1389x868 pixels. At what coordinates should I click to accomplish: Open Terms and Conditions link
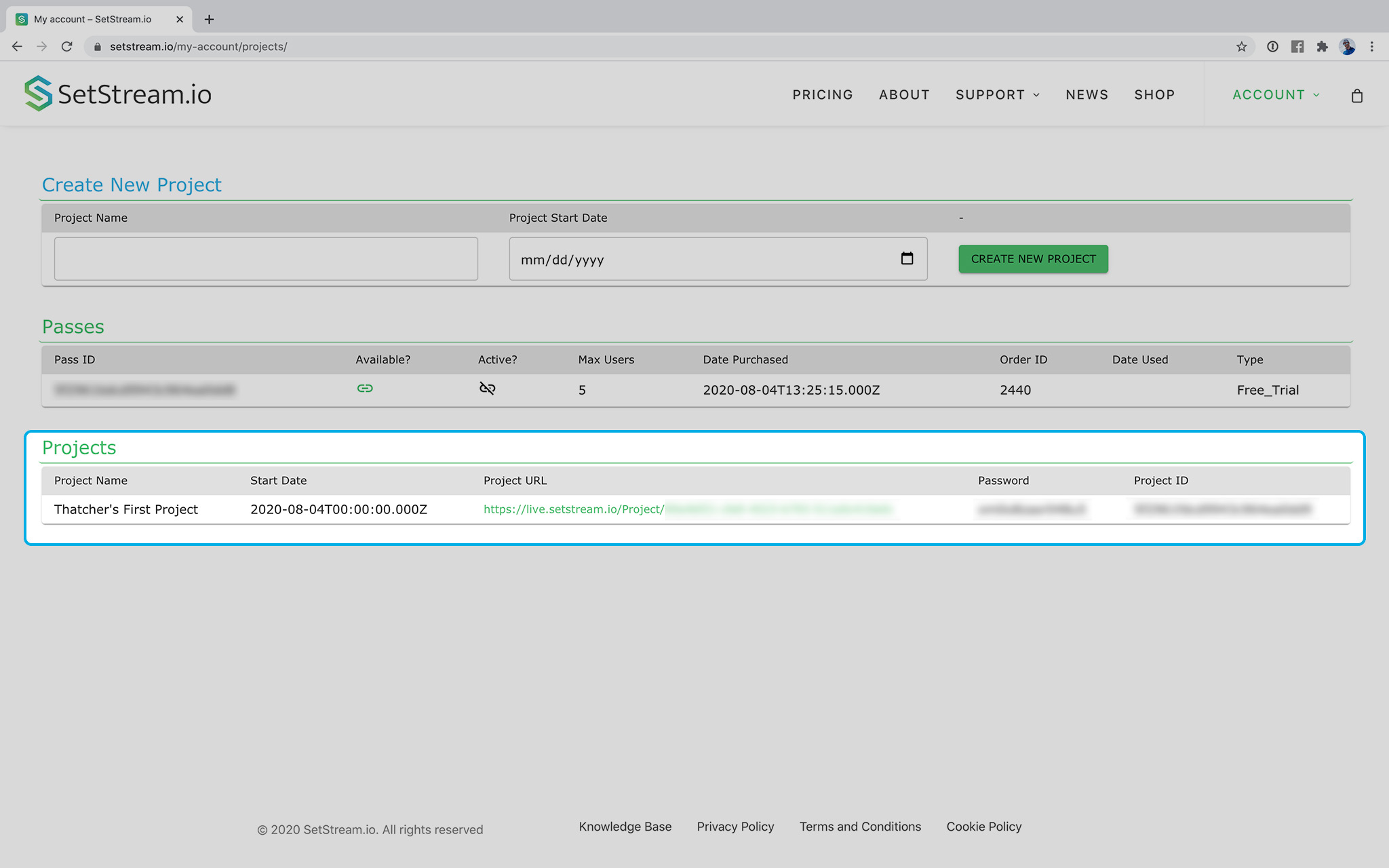[x=860, y=827]
